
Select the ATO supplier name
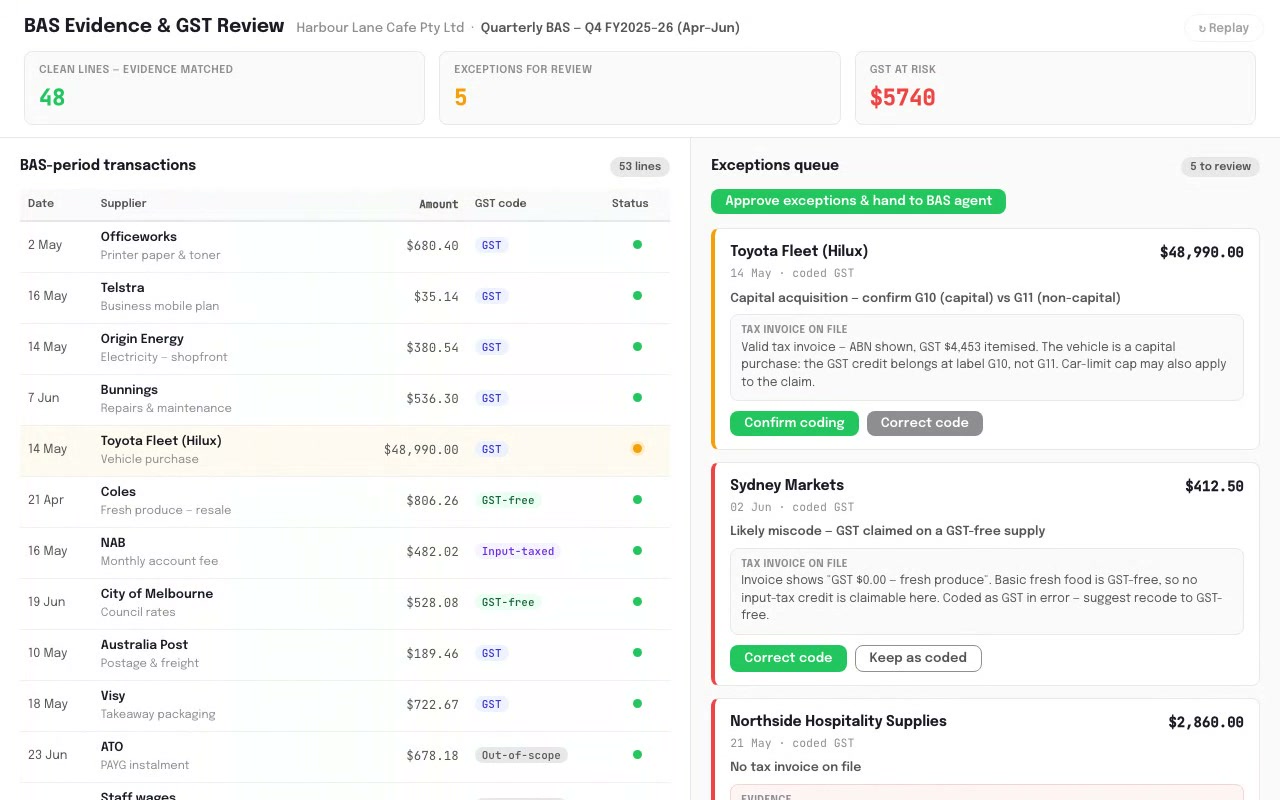click(112, 747)
